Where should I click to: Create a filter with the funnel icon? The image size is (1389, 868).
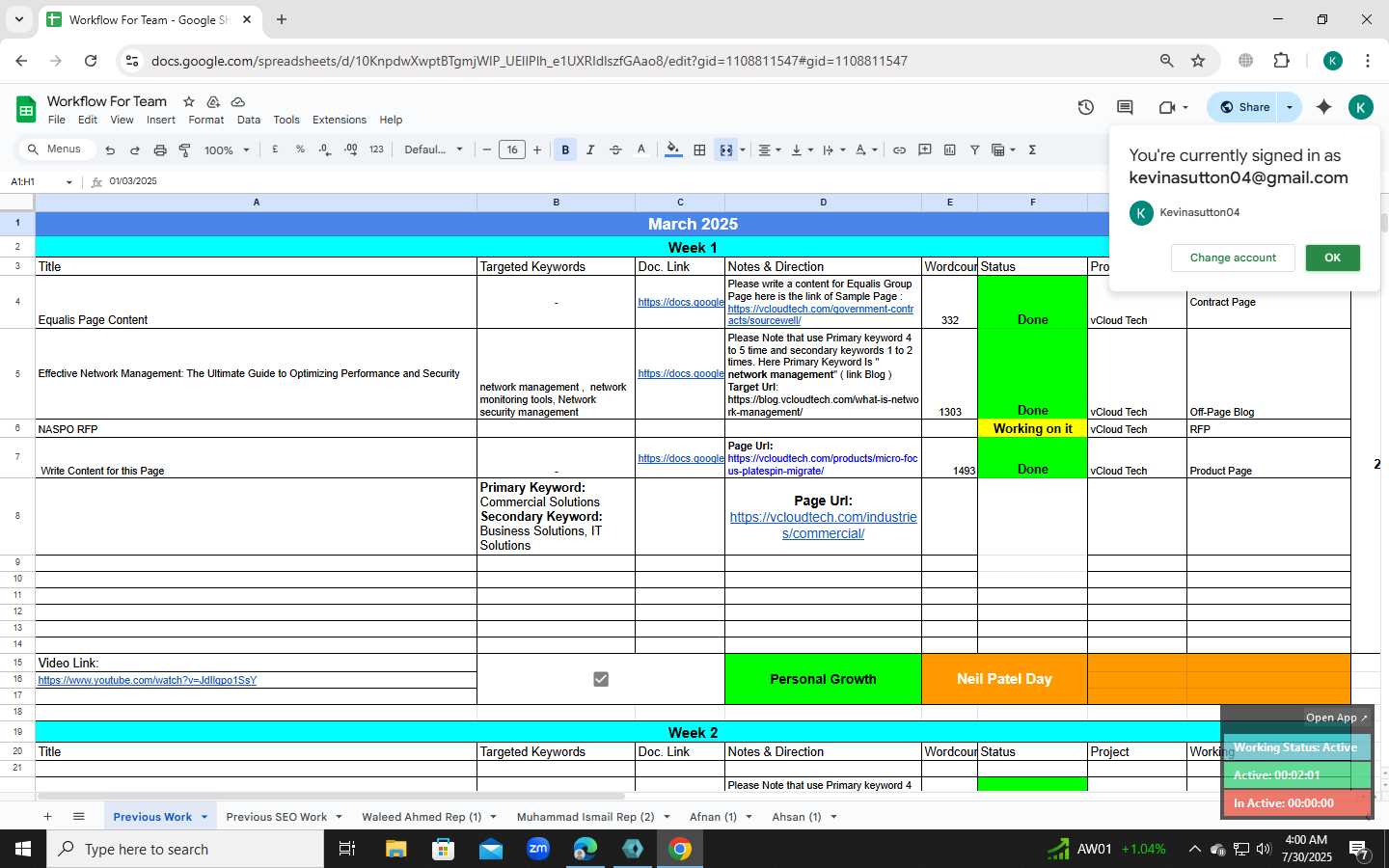[974, 149]
